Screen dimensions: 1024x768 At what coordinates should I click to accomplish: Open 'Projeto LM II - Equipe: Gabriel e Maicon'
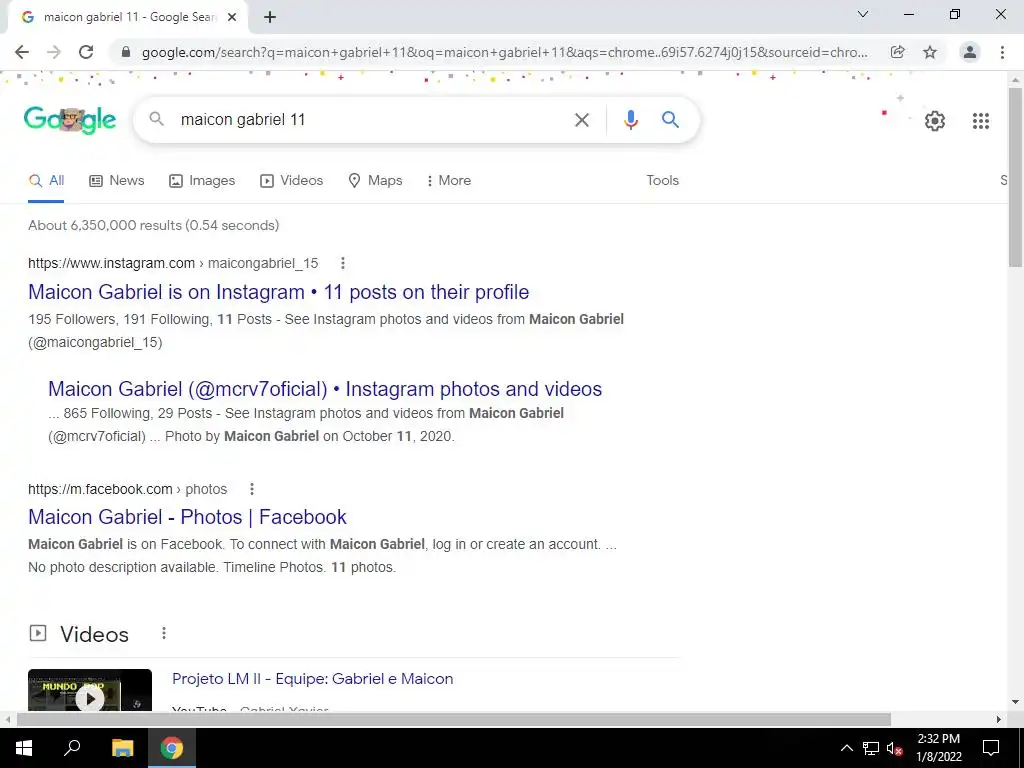(313, 679)
